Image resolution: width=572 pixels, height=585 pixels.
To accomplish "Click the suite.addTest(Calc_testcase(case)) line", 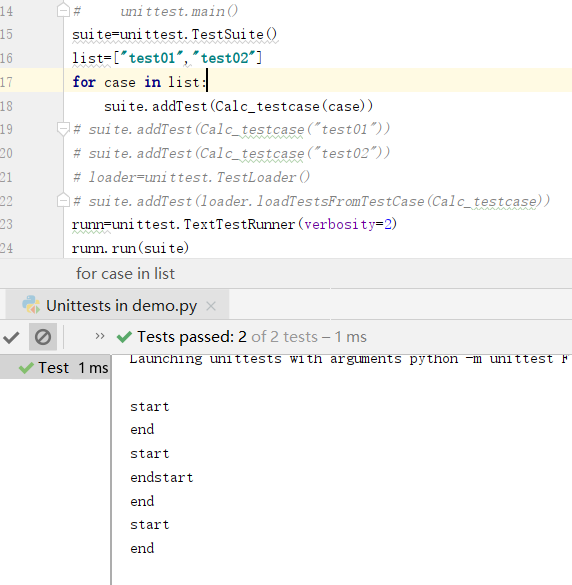I will click(x=238, y=106).
